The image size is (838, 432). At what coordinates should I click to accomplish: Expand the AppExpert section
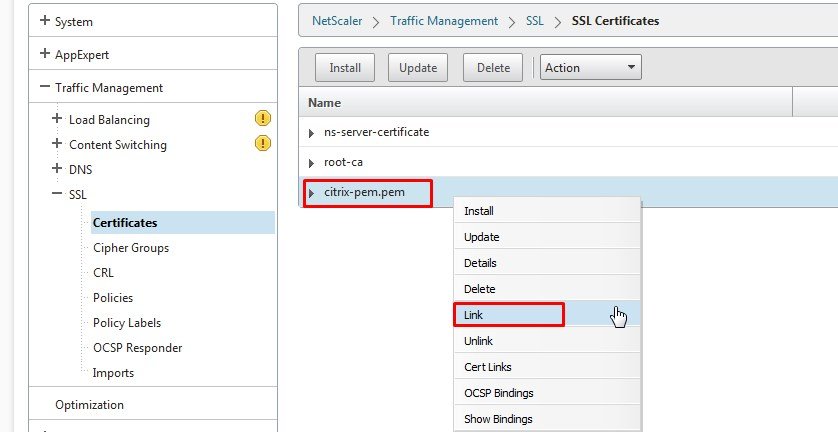coord(45,54)
